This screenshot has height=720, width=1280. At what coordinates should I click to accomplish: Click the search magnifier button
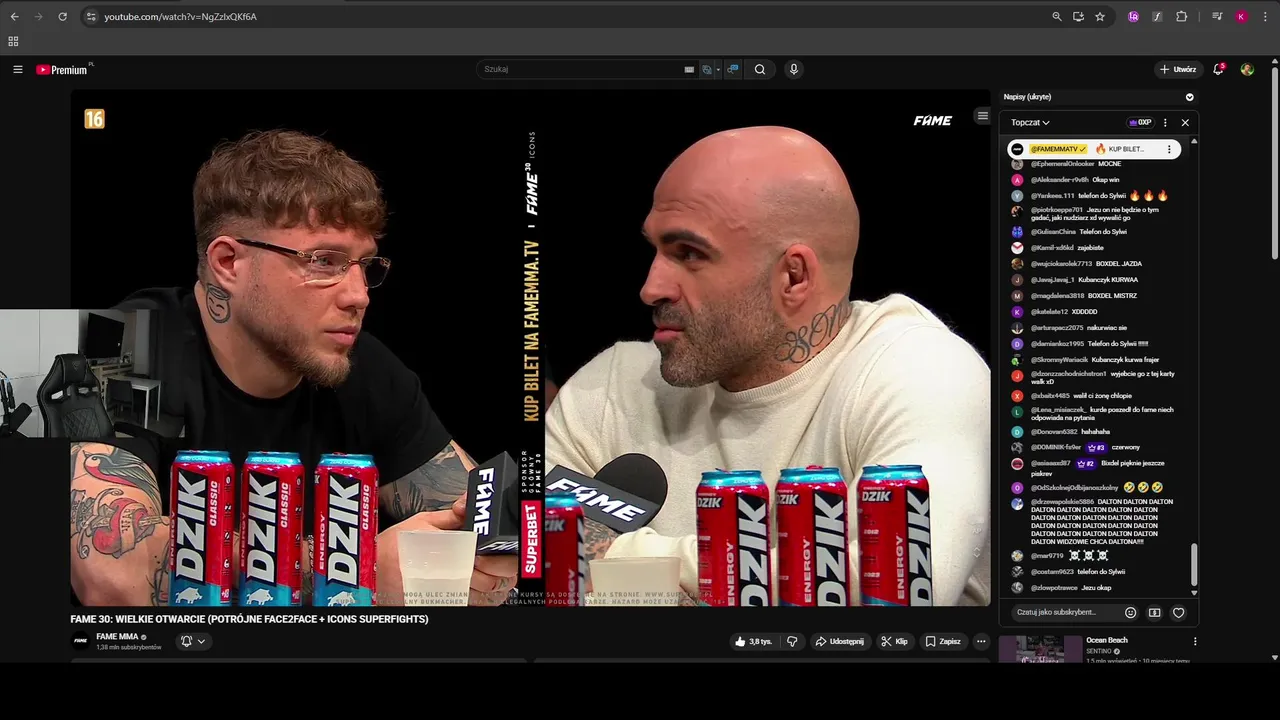coord(760,69)
